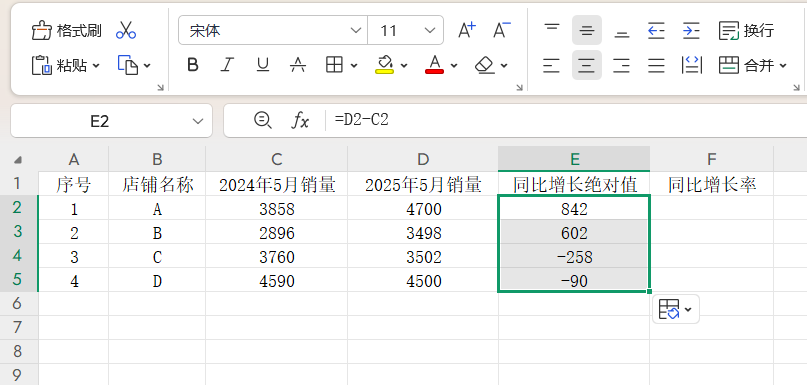Decrease font size with the A- icon

coord(502,30)
